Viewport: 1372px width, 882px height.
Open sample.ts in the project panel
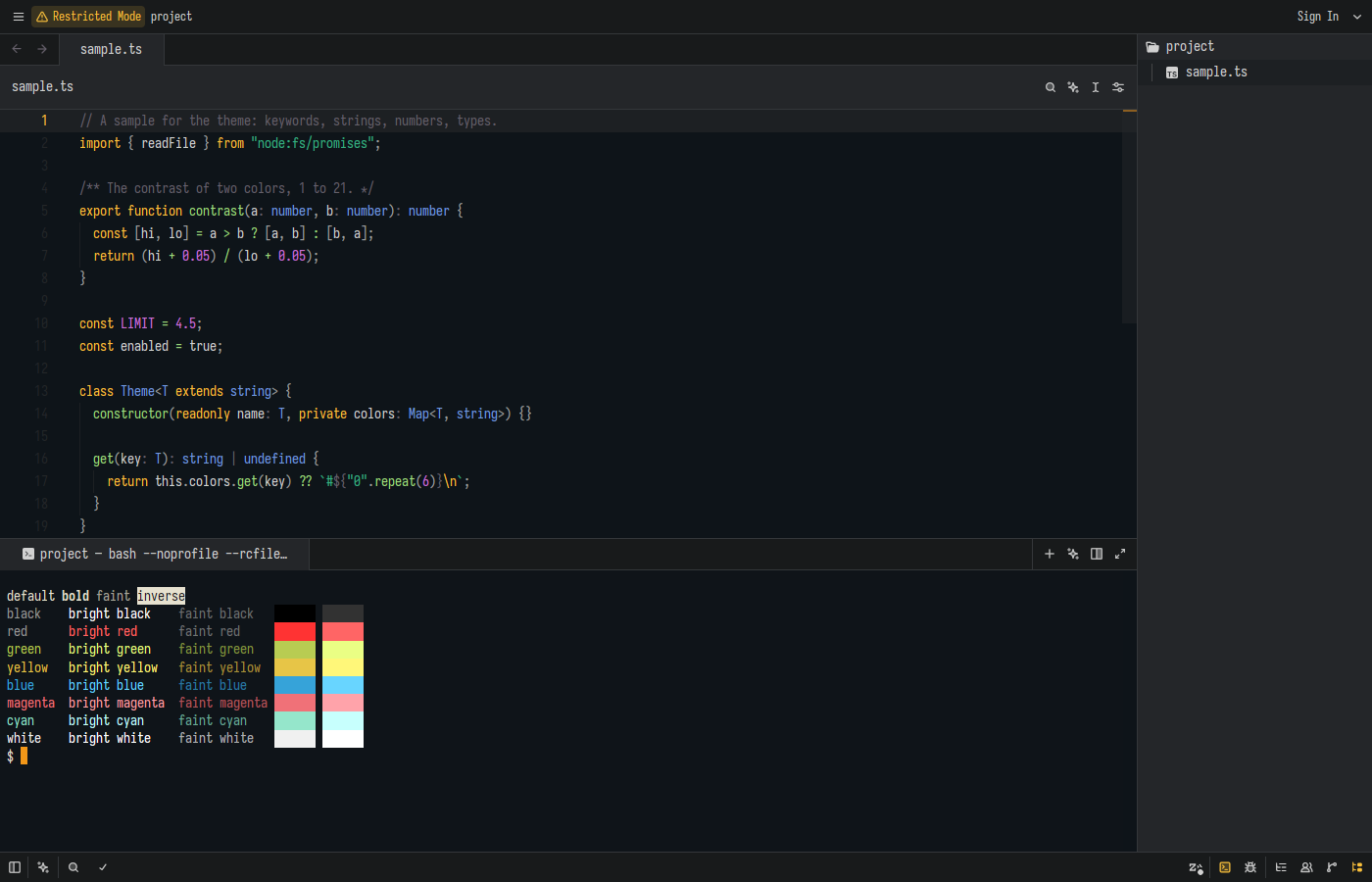click(1254, 73)
